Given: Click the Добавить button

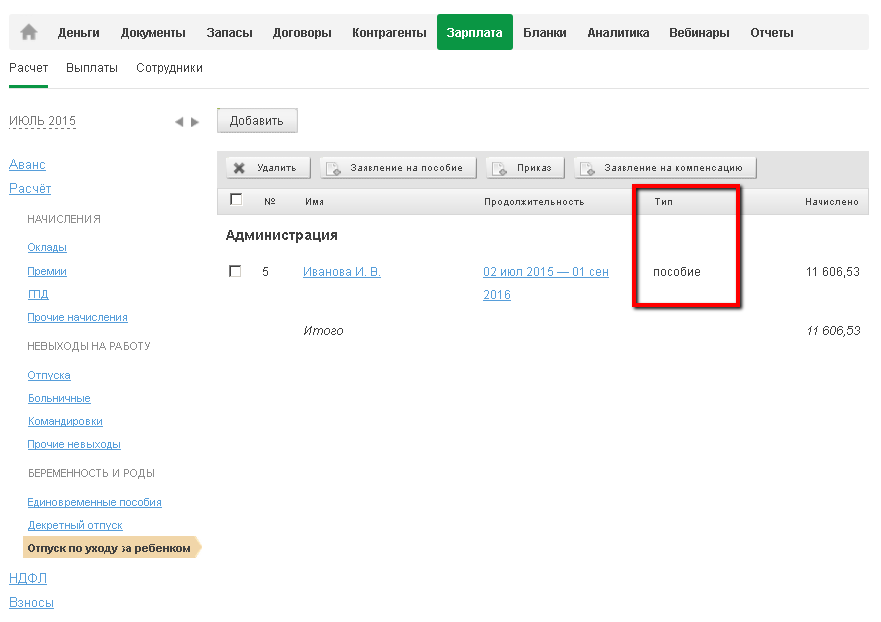Looking at the screenshot, I should point(257,121).
